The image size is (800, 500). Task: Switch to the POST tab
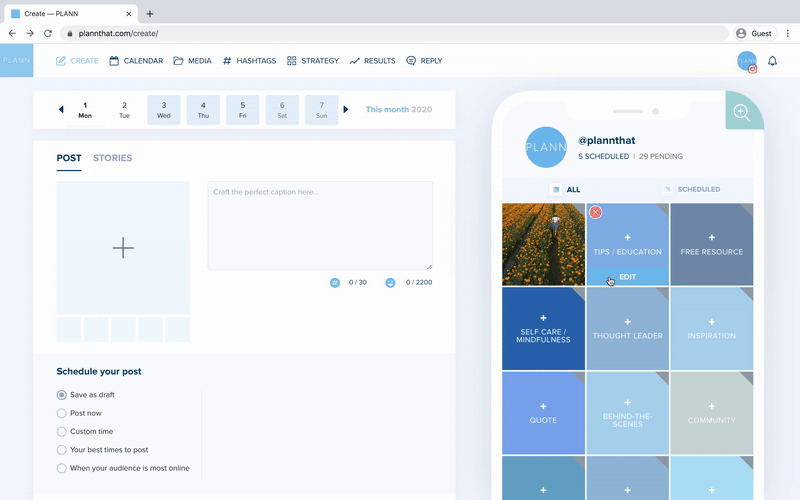point(69,158)
